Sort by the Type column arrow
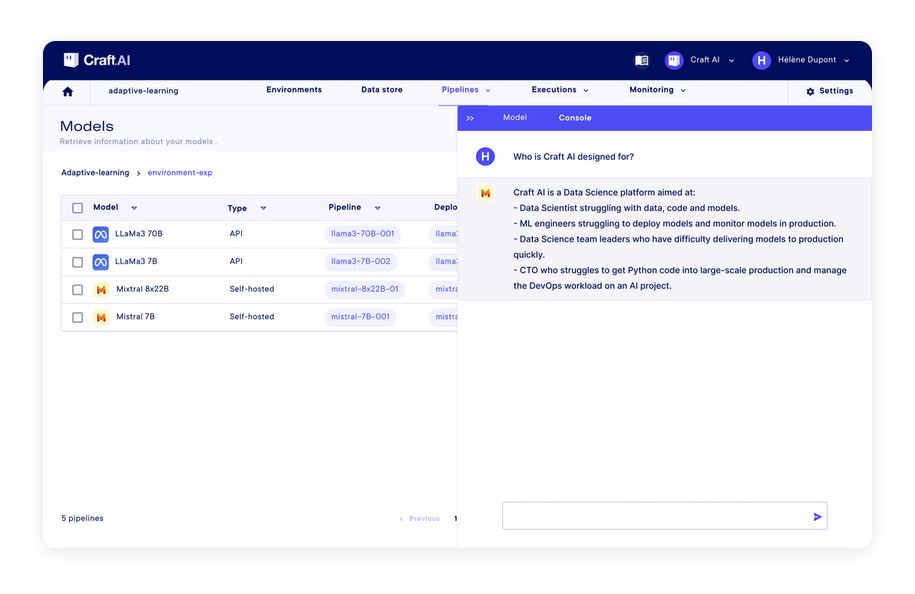Viewport: 915px width, 594px height. [x=263, y=208]
